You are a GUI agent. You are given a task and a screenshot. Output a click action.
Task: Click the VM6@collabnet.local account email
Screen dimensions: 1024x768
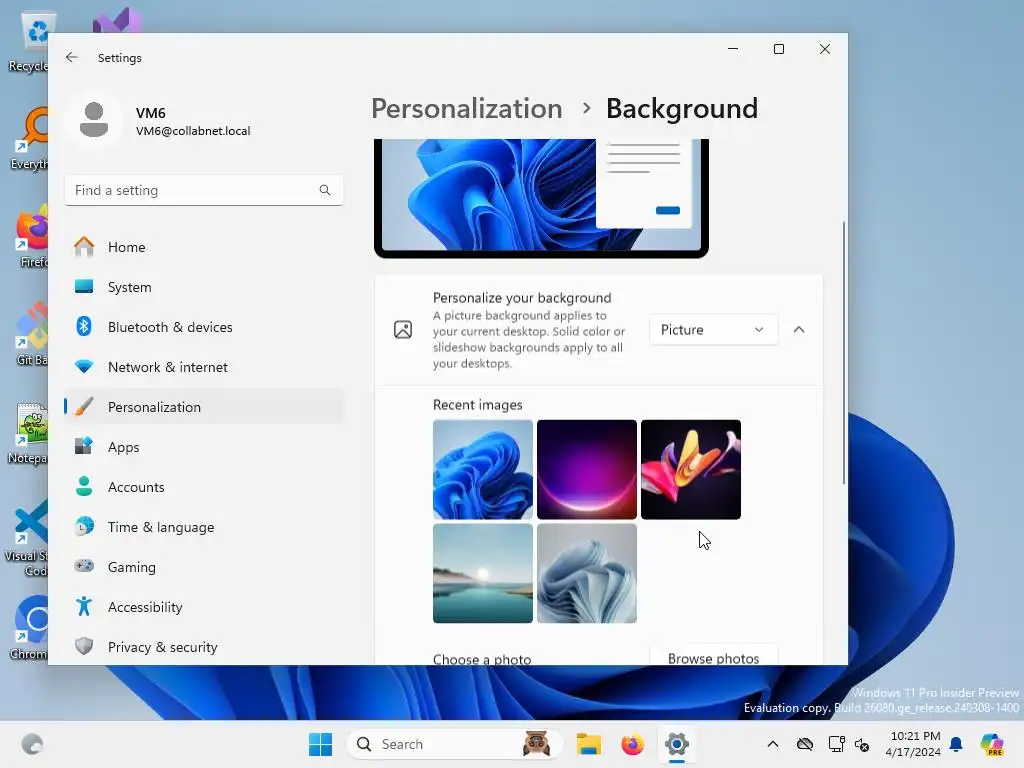(193, 131)
